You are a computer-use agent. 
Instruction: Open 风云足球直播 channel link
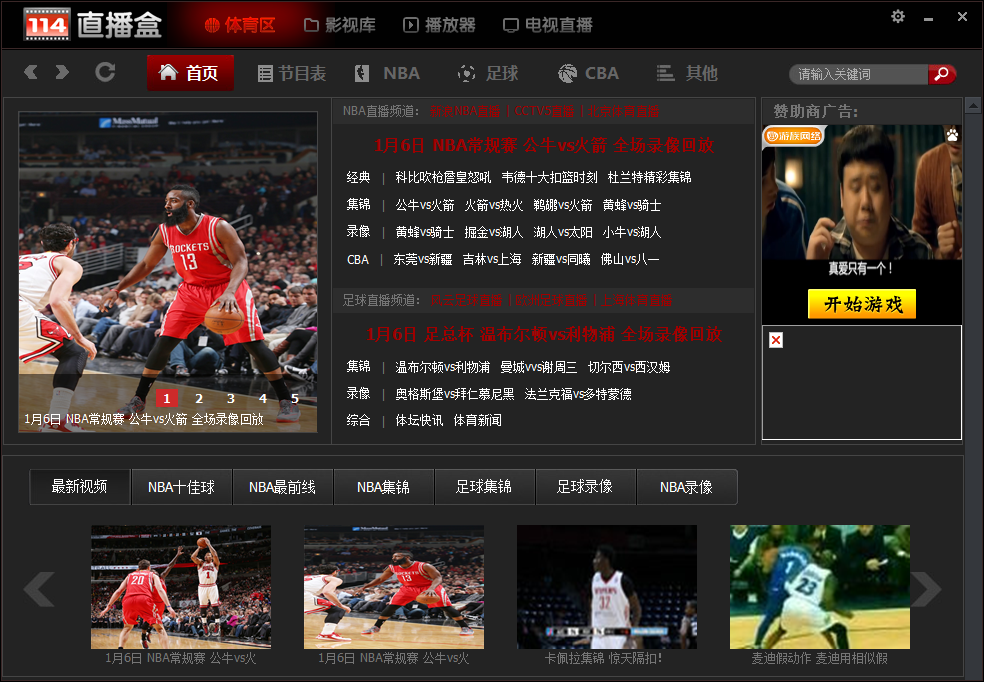[466, 301]
